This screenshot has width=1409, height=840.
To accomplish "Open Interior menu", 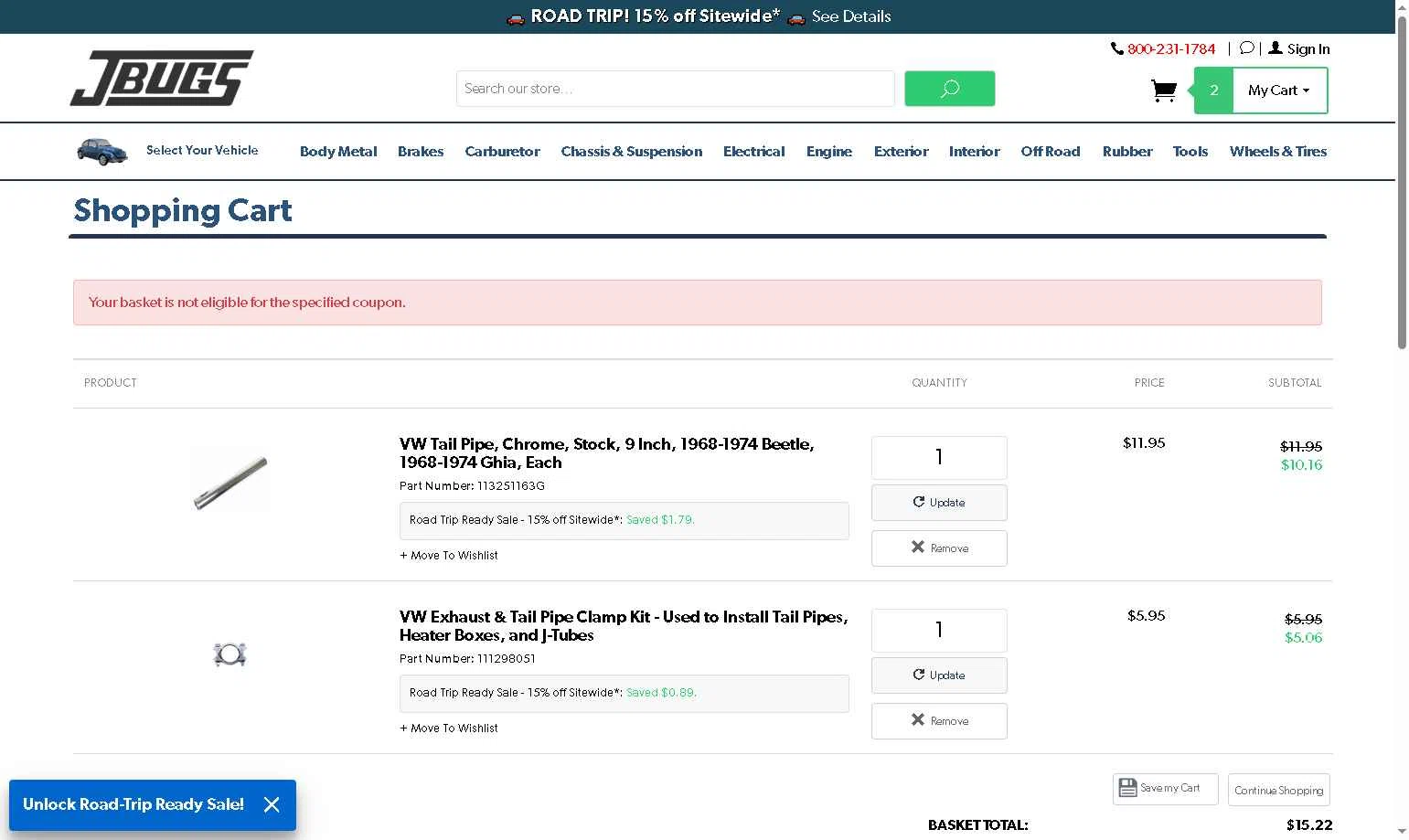I will click(x=974, y=152).
